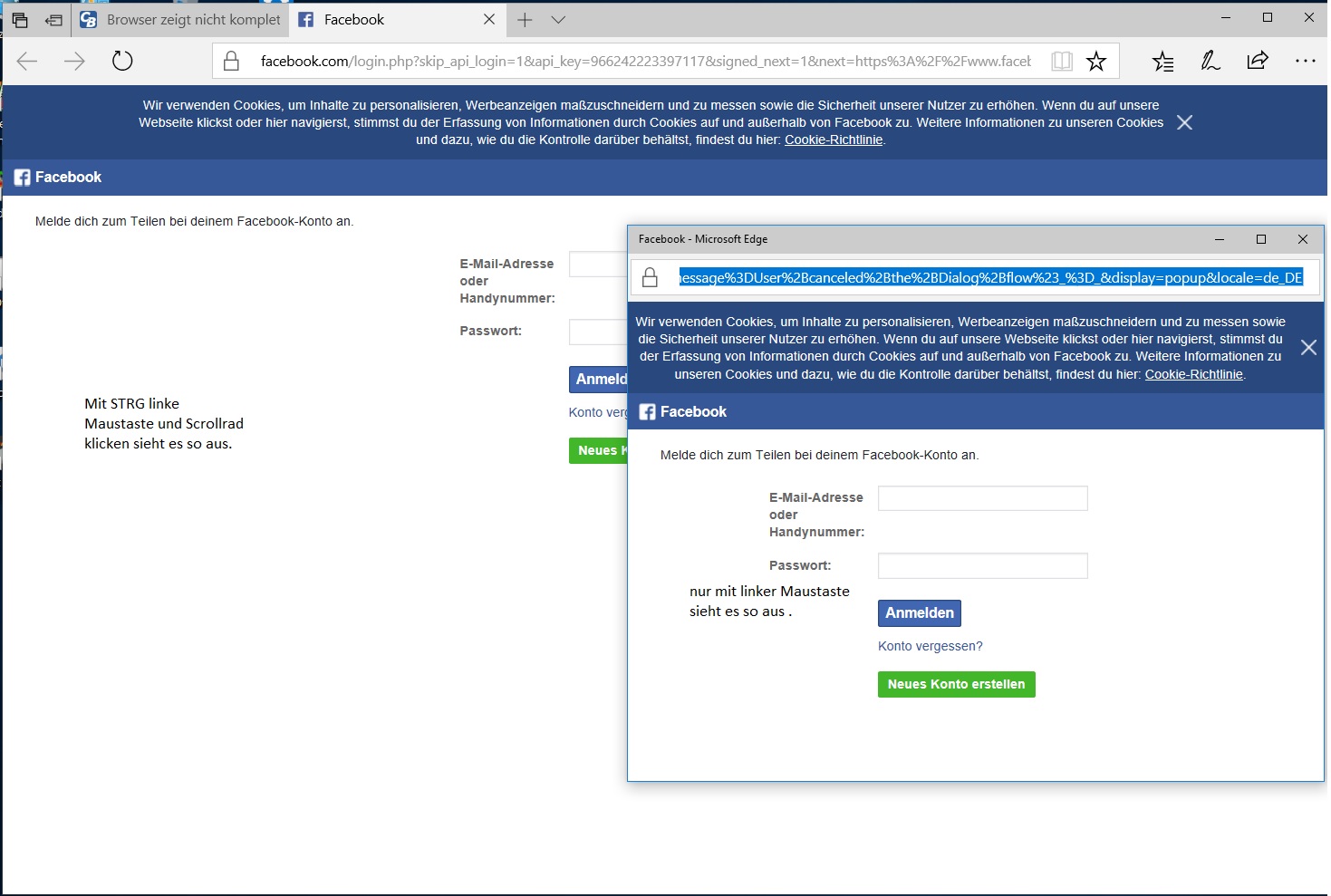Click the highlighted URL in popup address bar
This screenshot has width=1331, height=896.
pyautogui.click(x=991, y=277)
